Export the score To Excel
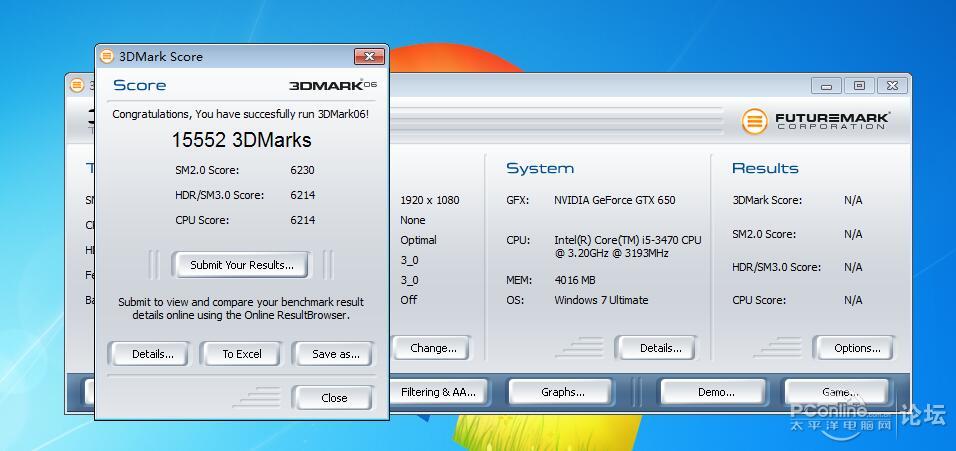The width and height of the screenshot is (956, 451). (x=241, y=354)
